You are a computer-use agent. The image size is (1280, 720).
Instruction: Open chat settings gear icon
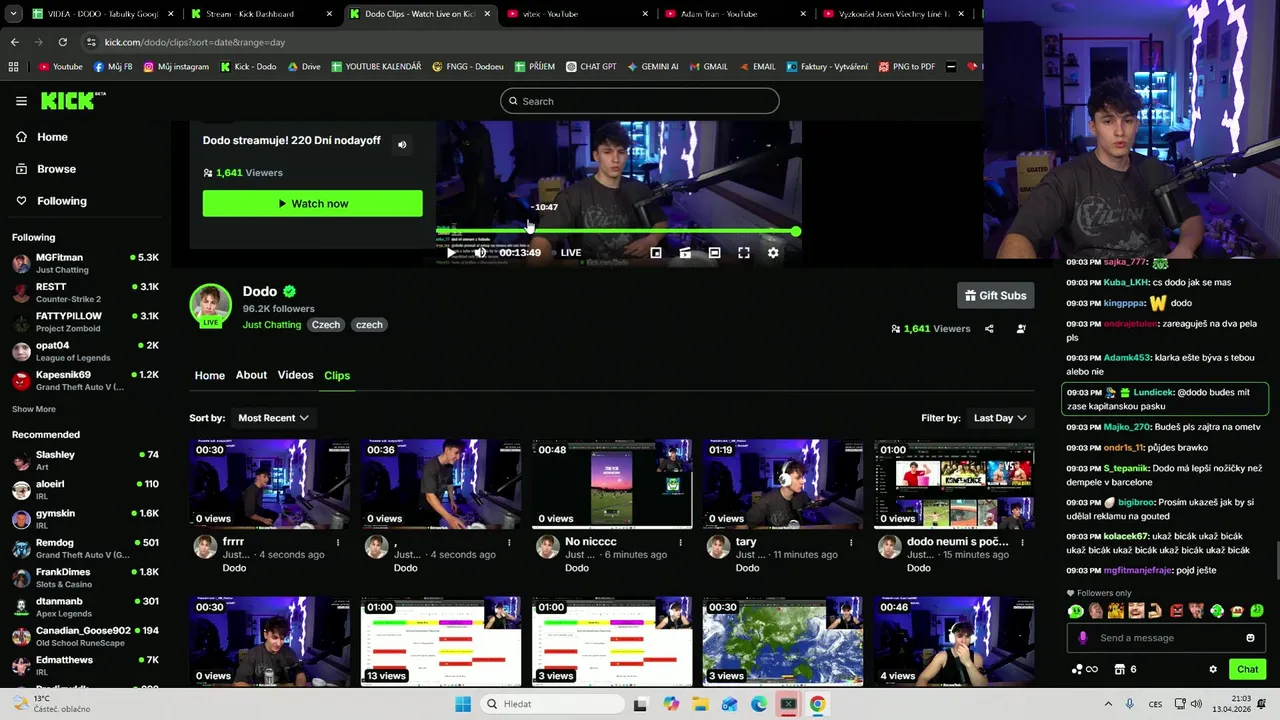point(1213,670)
